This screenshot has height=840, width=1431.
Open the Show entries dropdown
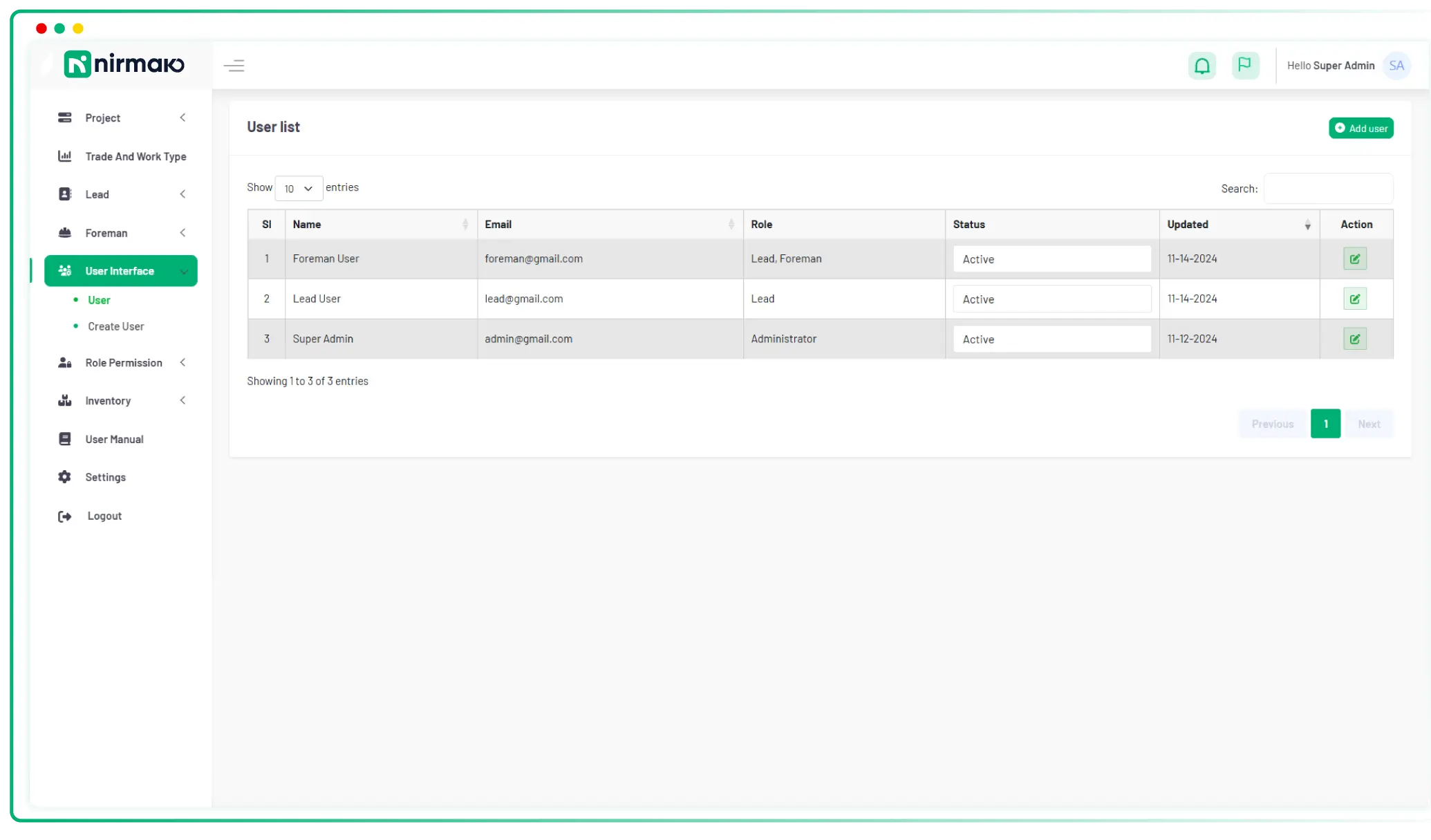298,188
